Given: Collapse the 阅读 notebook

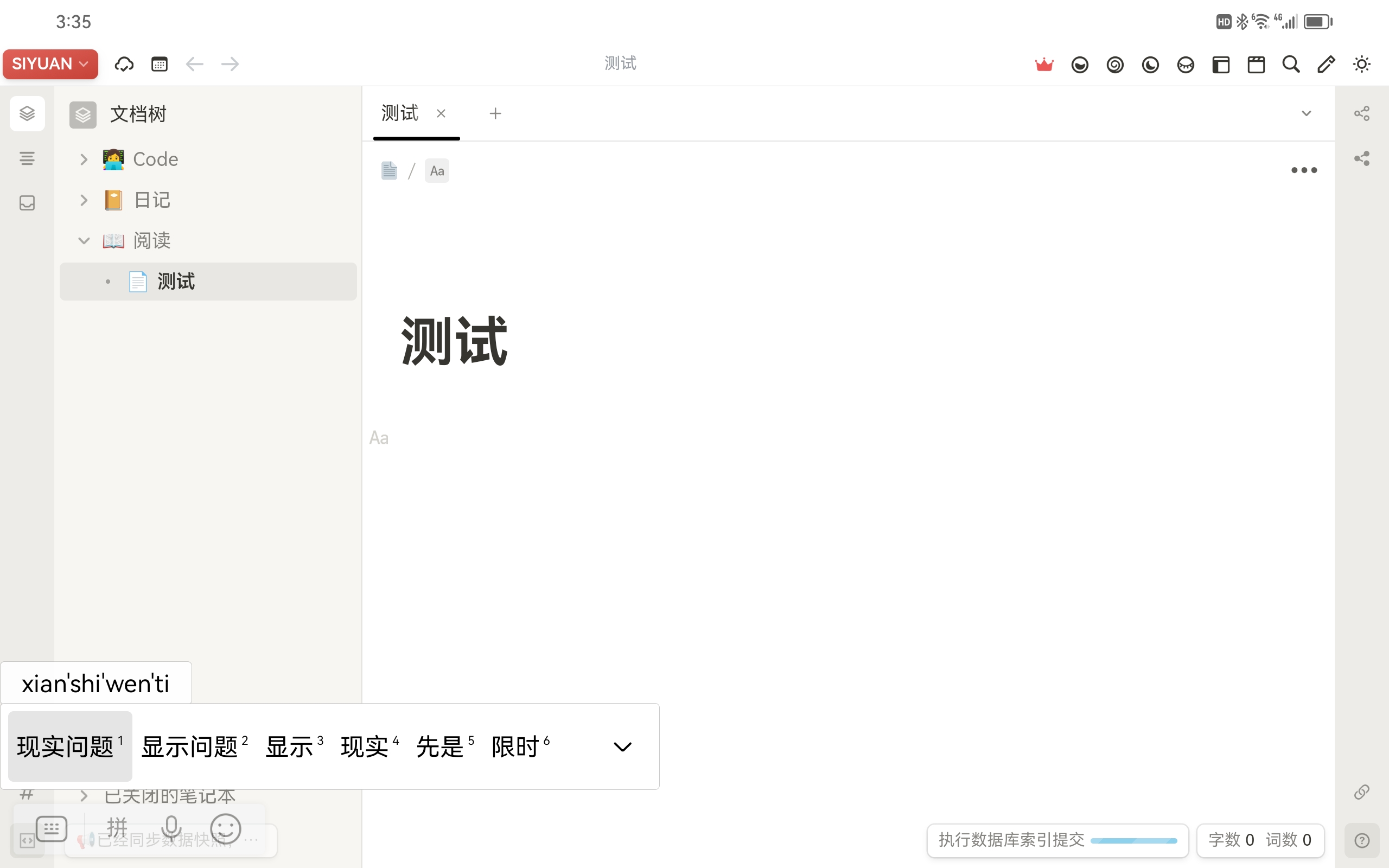Looking at the screenshot, I should click(x=84, y=240).
